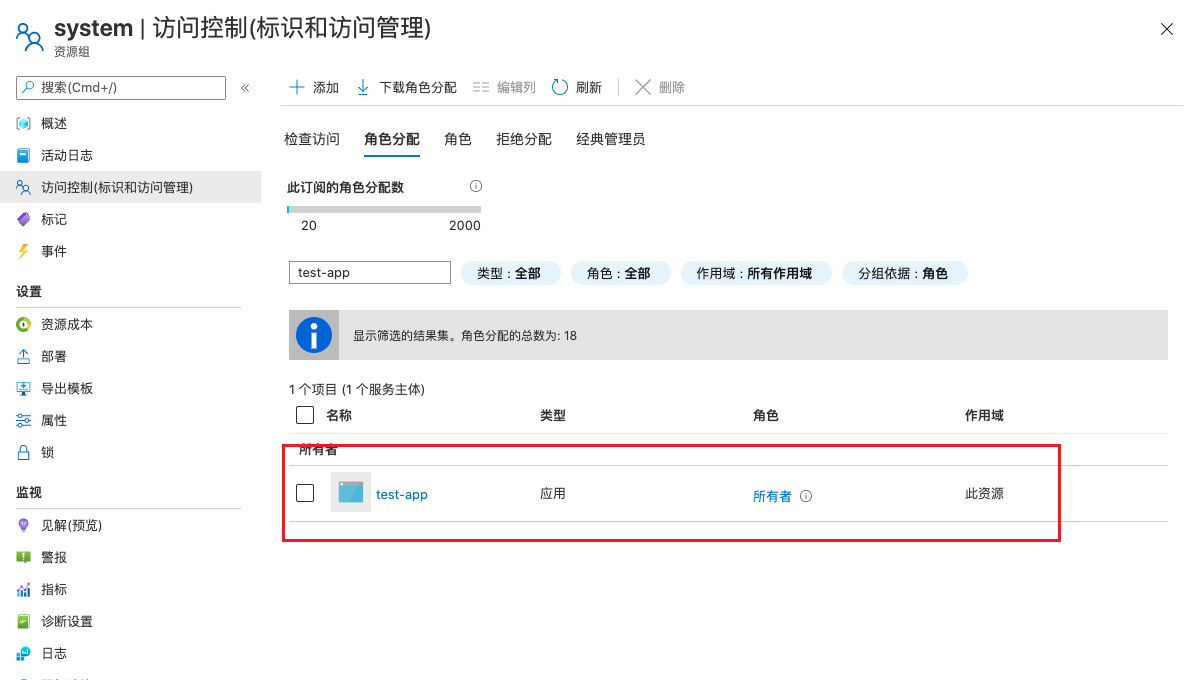
Task: Select the test-app row checkbox
Action: pos(306,493)
